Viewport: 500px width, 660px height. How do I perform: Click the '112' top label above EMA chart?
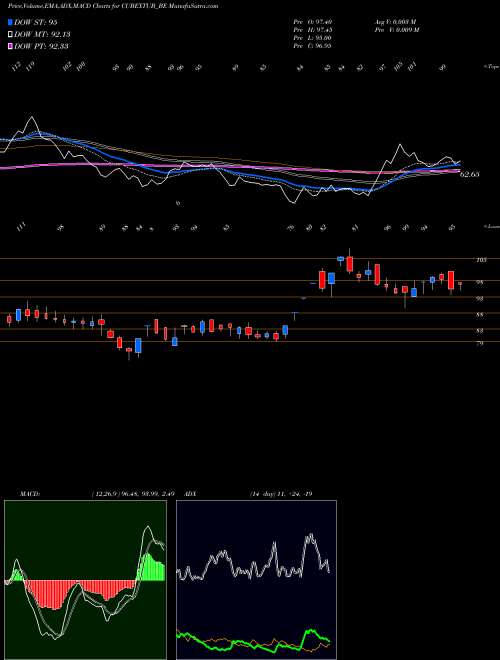click(x=17, y=67)
